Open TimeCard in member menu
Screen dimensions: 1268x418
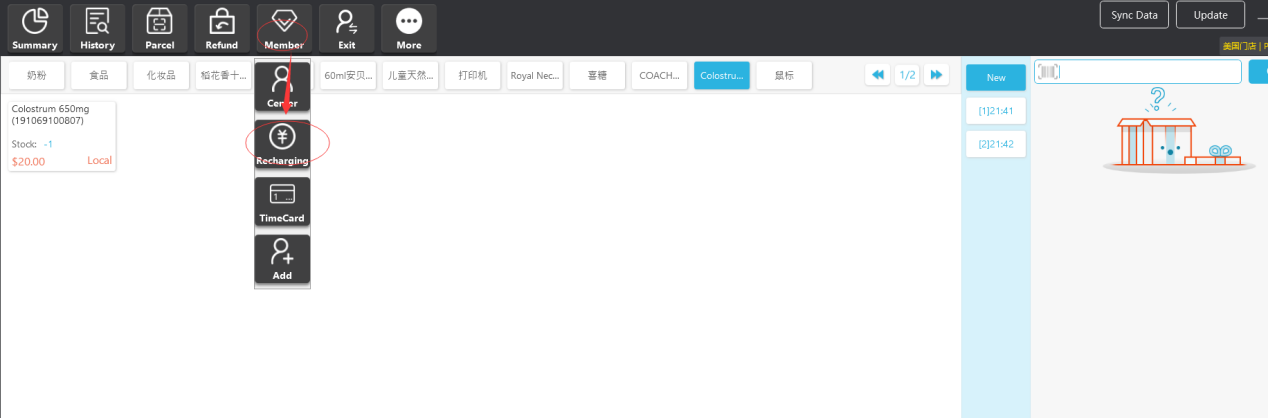tap(282, 202)
